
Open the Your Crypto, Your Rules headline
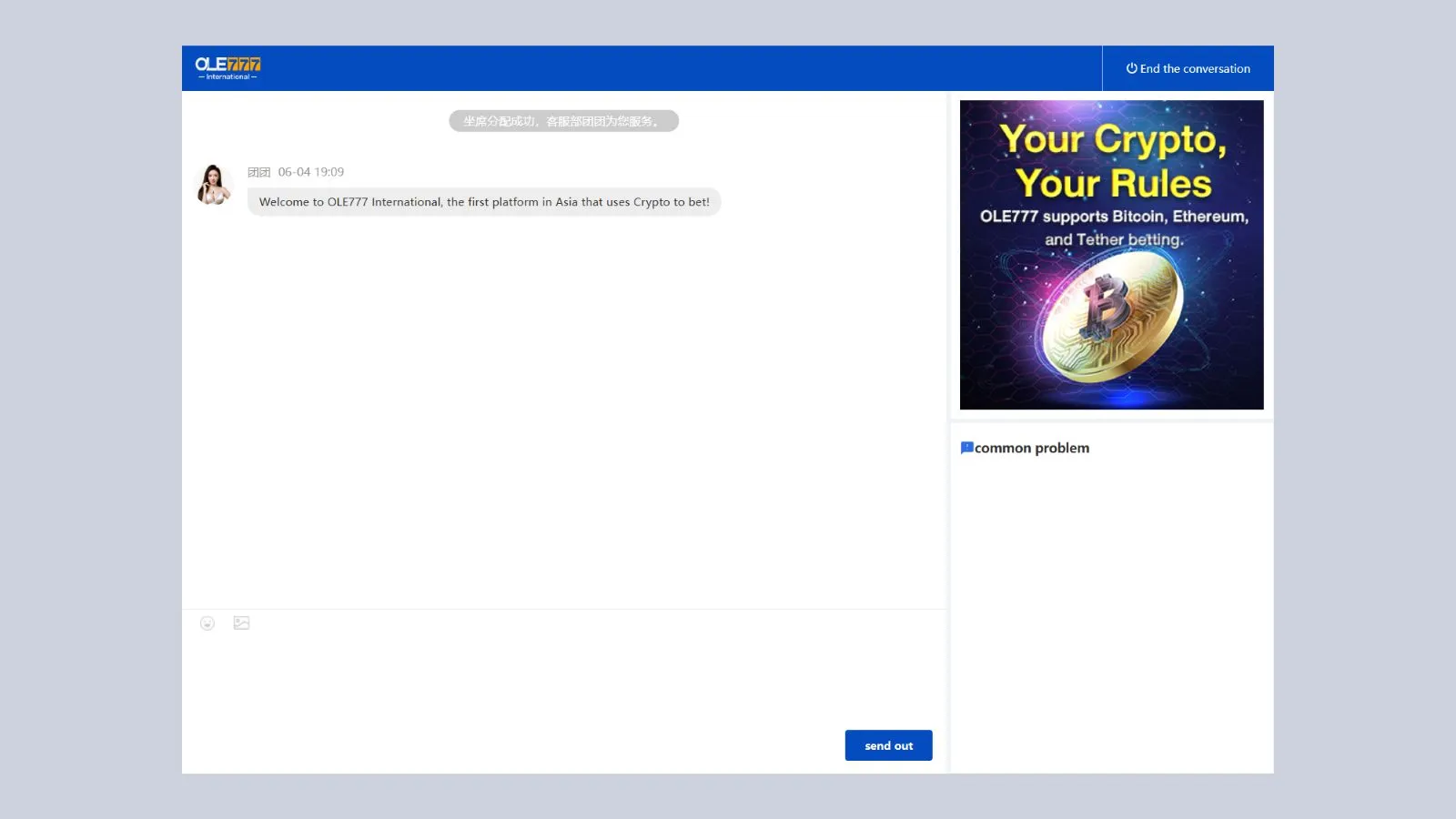[x=1112, y=161]
